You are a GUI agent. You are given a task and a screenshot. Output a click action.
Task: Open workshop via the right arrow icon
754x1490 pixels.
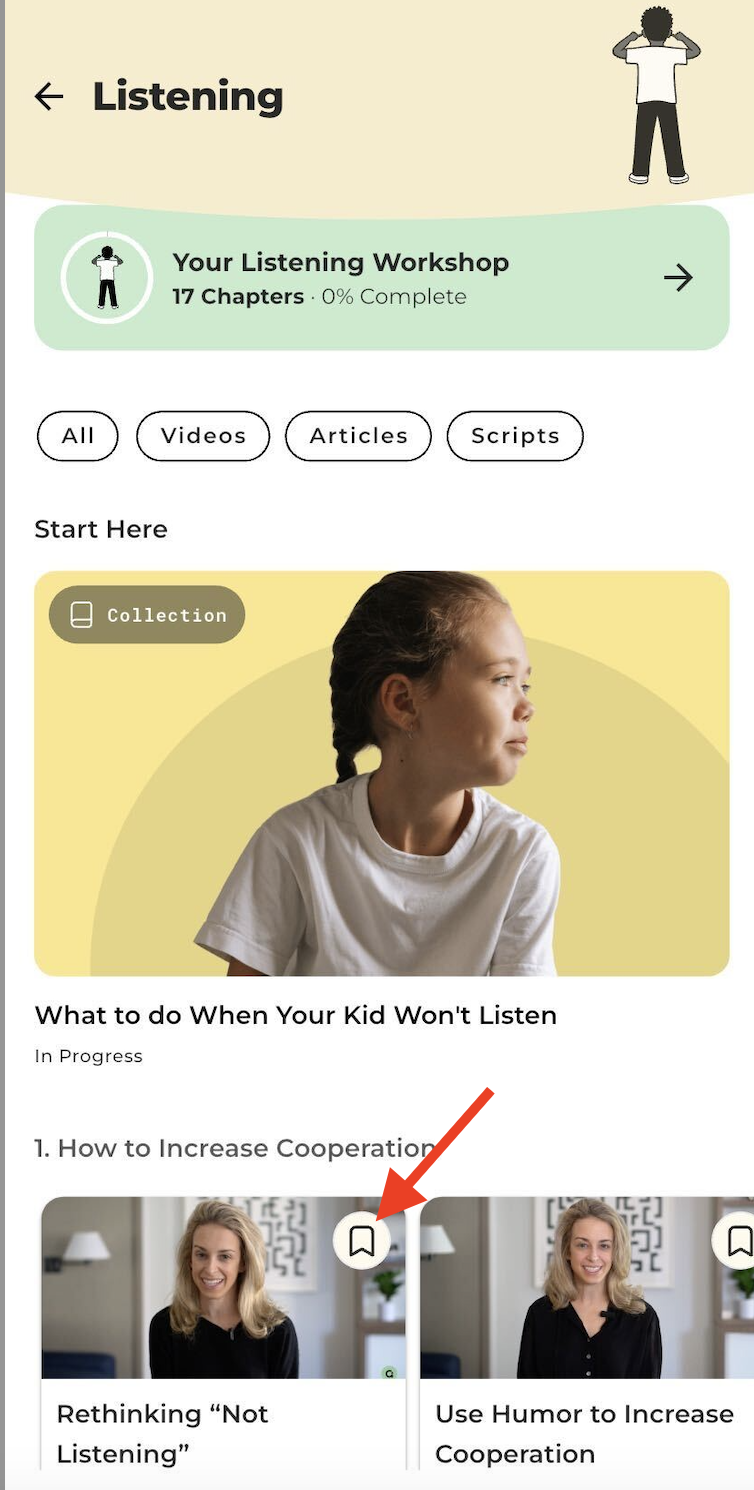coord(678,278)
